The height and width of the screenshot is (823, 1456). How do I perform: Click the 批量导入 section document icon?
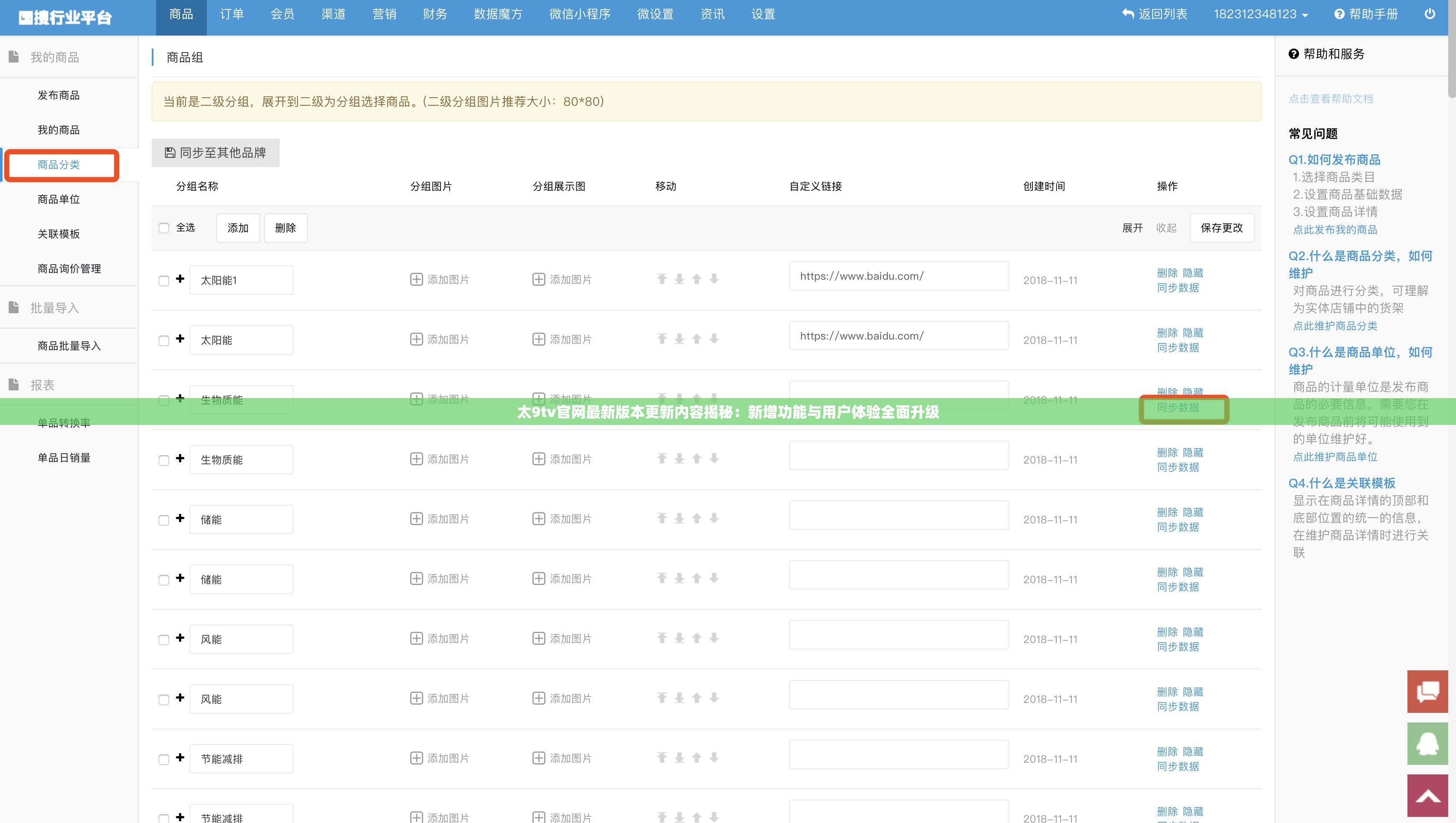point(14,307)
